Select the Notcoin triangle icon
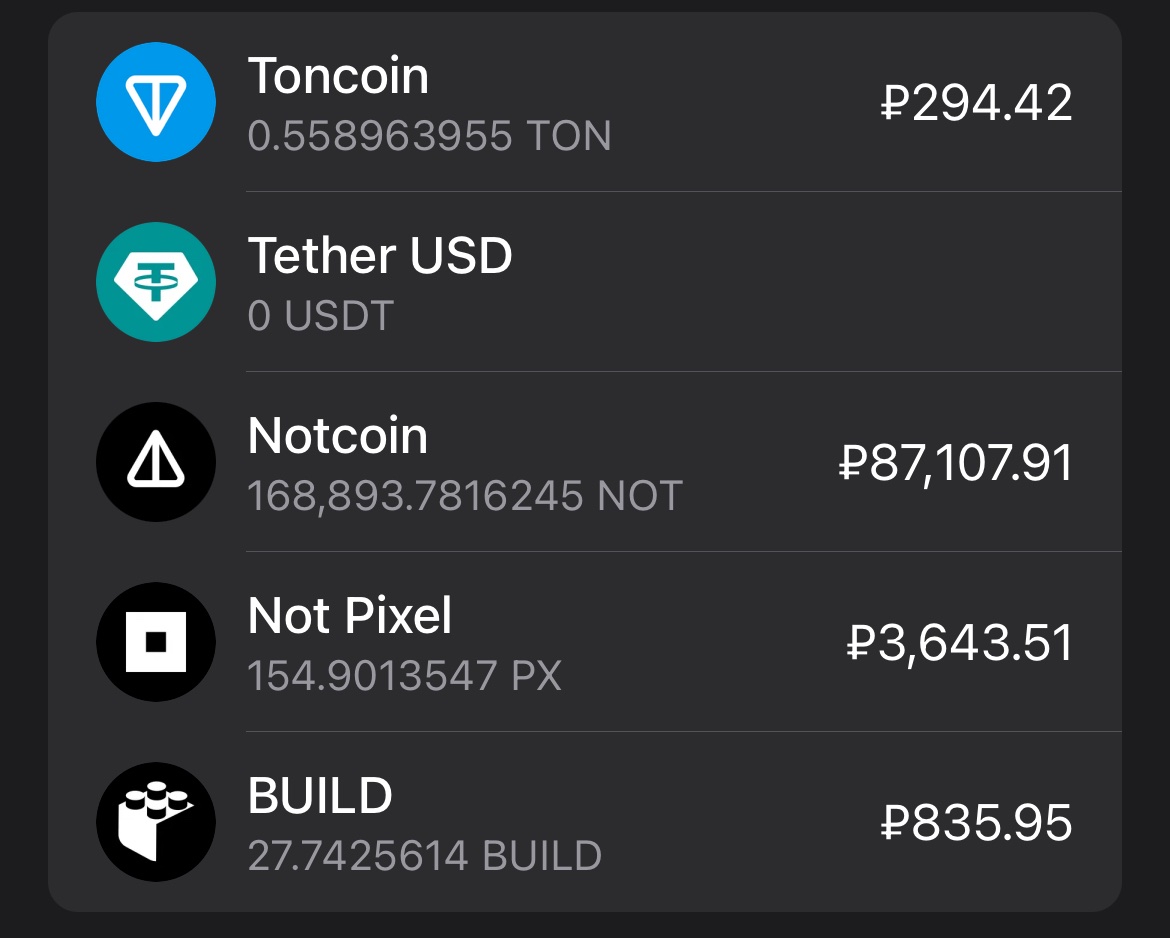1170x938 pixels. [155, 462]
